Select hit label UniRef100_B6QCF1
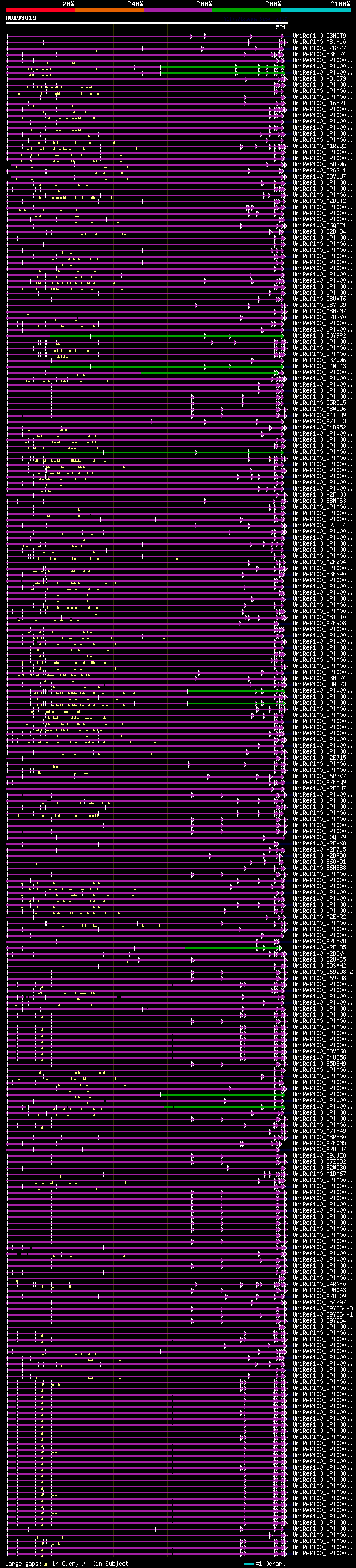 point(319,226)
